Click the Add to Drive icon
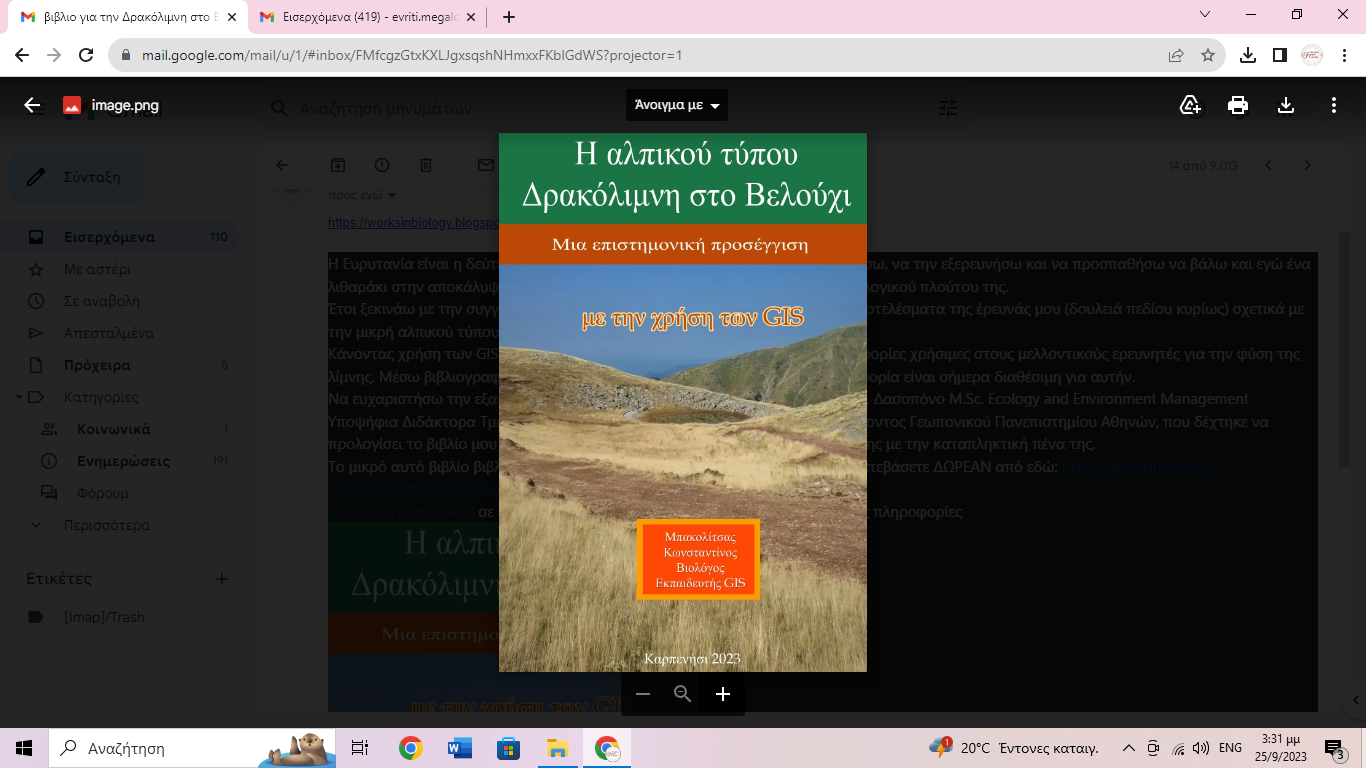Image resolution: width=1366 pixels, height=768 pixels. pos(1190,105)
